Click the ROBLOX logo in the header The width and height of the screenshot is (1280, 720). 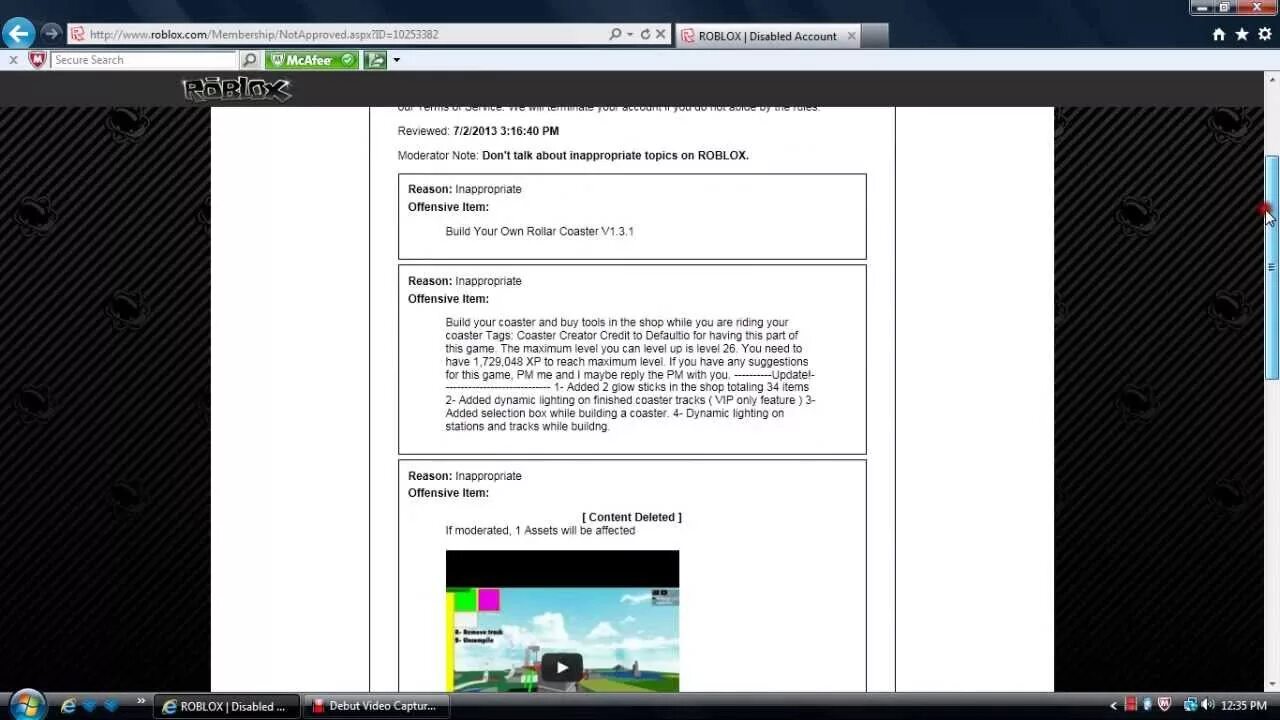pos(236,89)
